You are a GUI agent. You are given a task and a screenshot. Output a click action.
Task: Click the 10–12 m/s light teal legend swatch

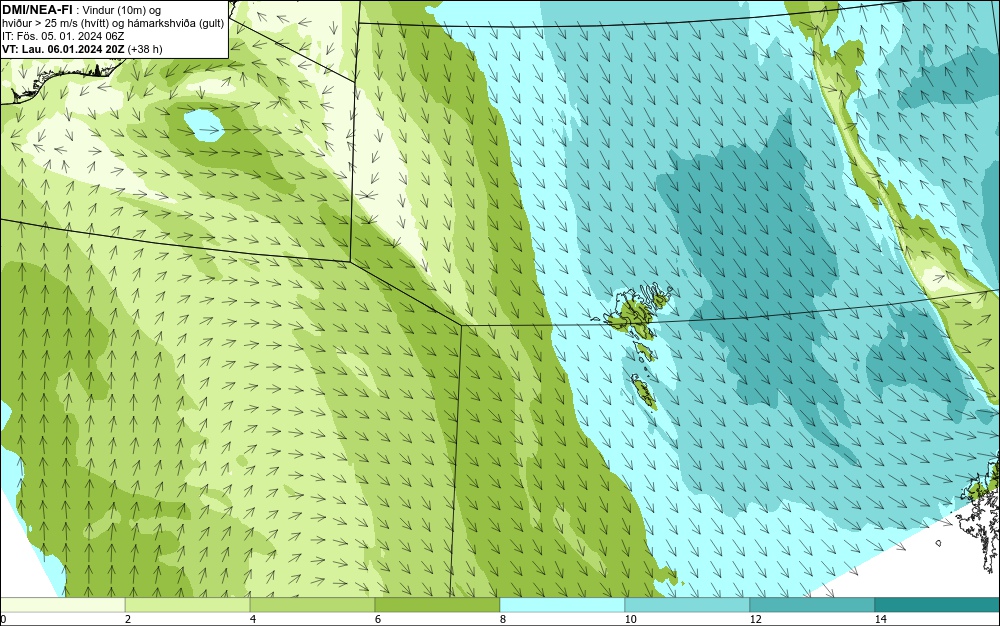[688, 604]
